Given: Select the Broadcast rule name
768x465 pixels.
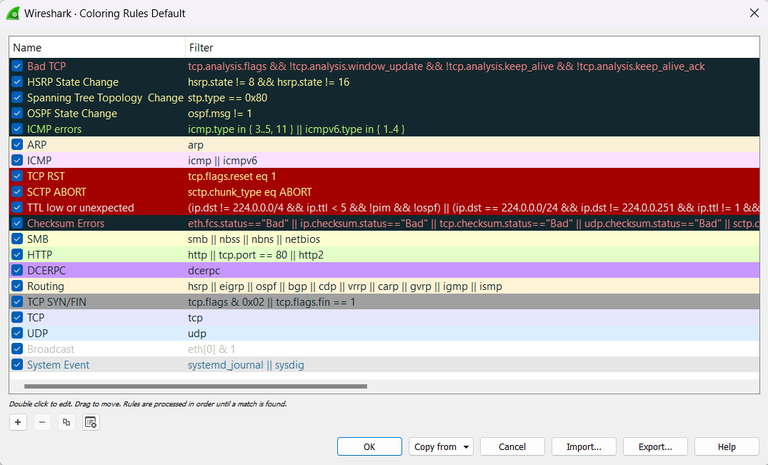Looking at the screenshot, I should (50, 349).
